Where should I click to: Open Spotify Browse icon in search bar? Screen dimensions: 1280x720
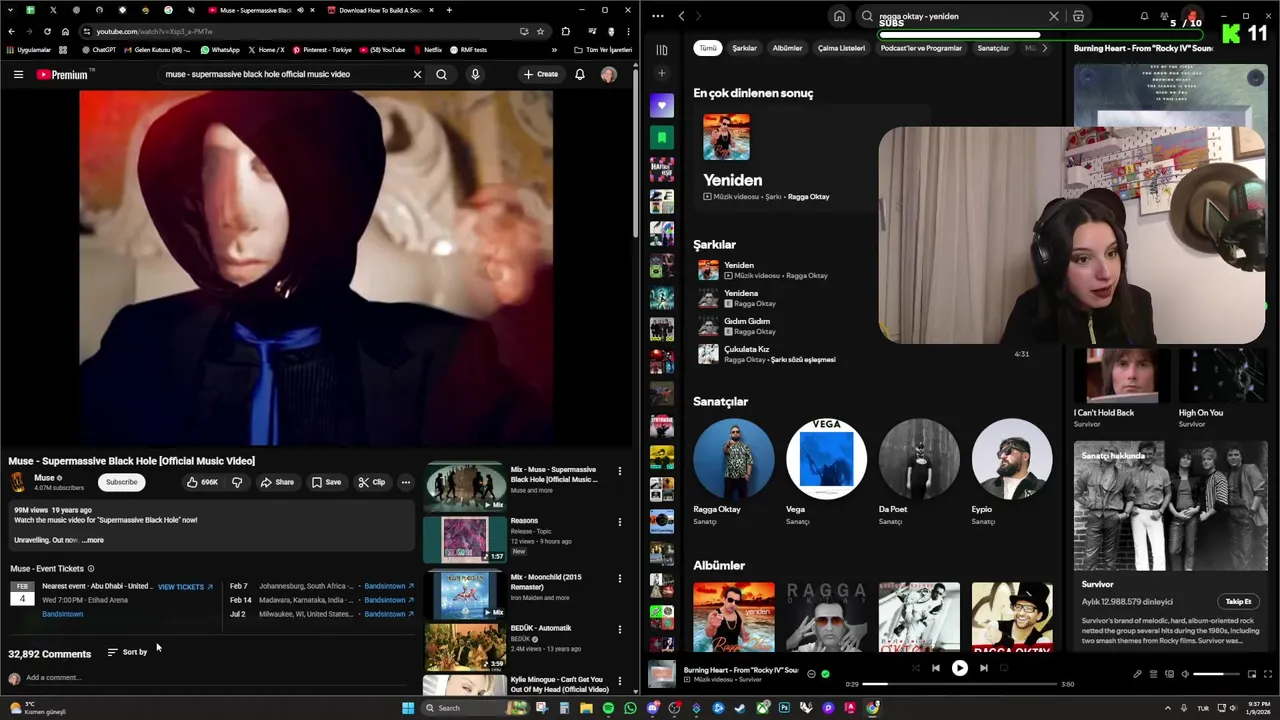coord(1078,16)
